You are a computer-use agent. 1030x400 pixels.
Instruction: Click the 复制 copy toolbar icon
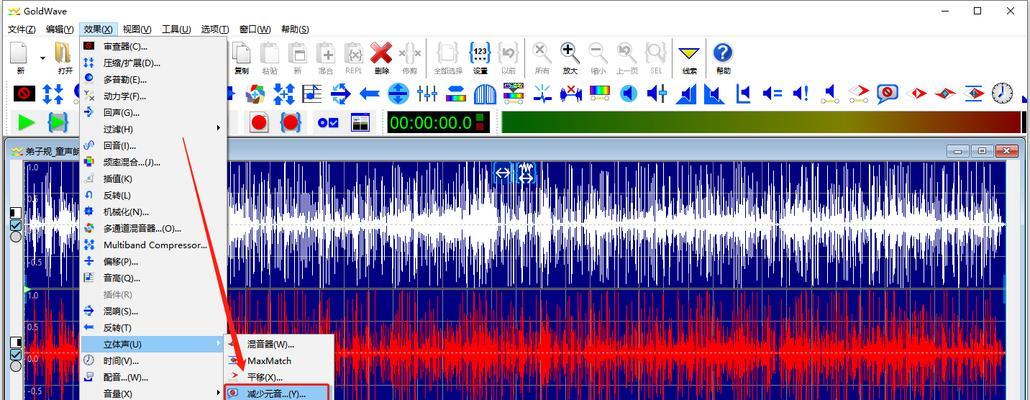point(242,53)
